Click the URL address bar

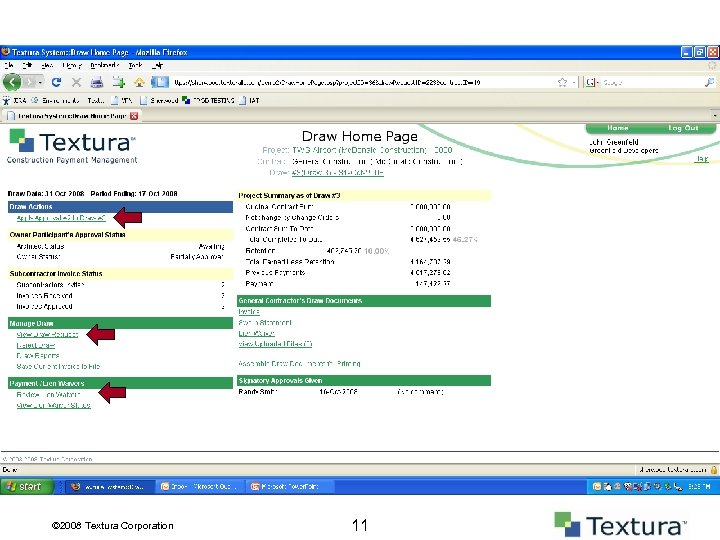(363, 83)
